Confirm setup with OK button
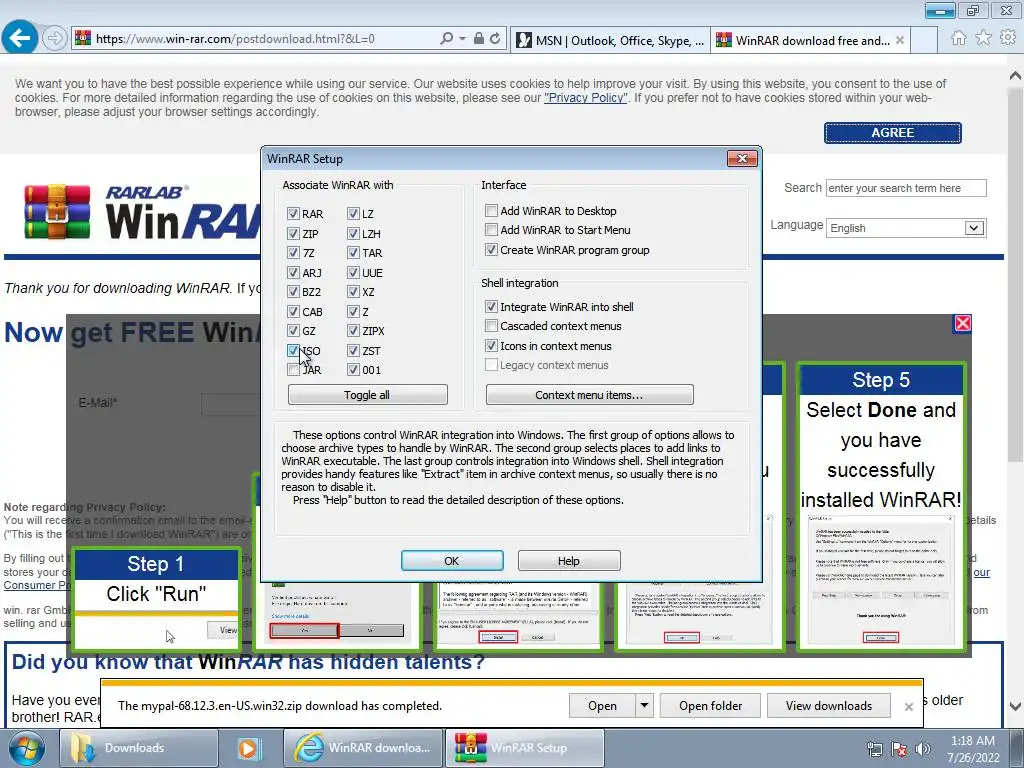 pyautogui.click(x=452, y=560)
